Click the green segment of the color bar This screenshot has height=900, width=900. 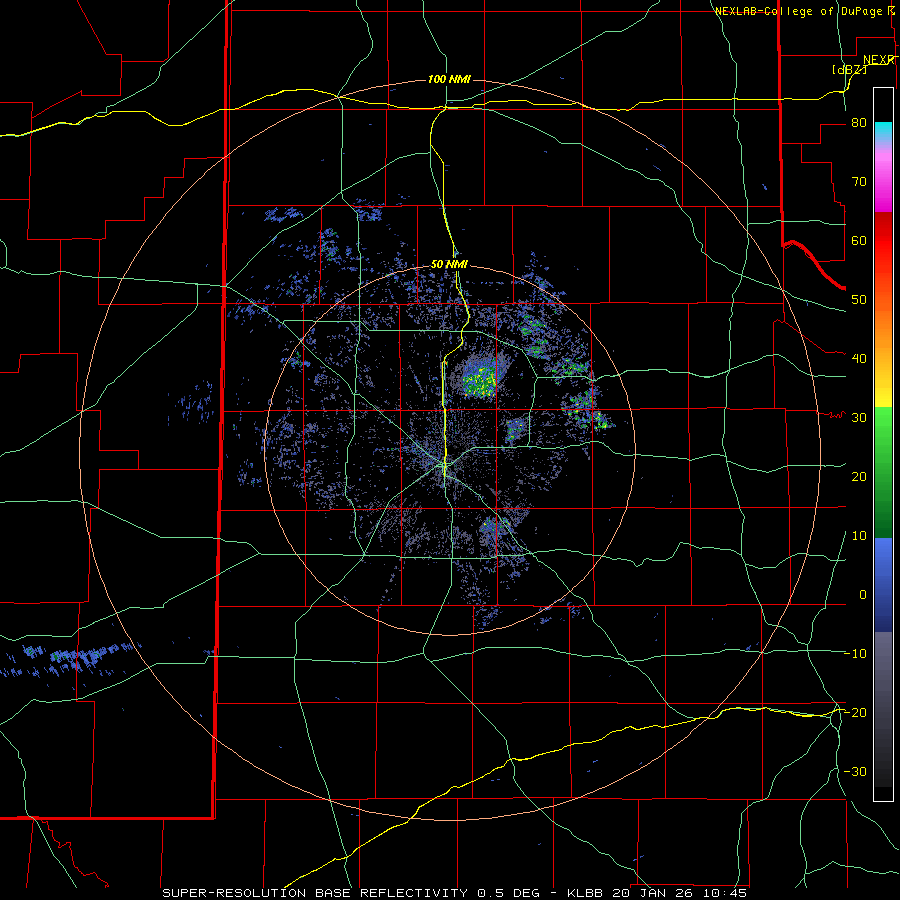(883, 472)
